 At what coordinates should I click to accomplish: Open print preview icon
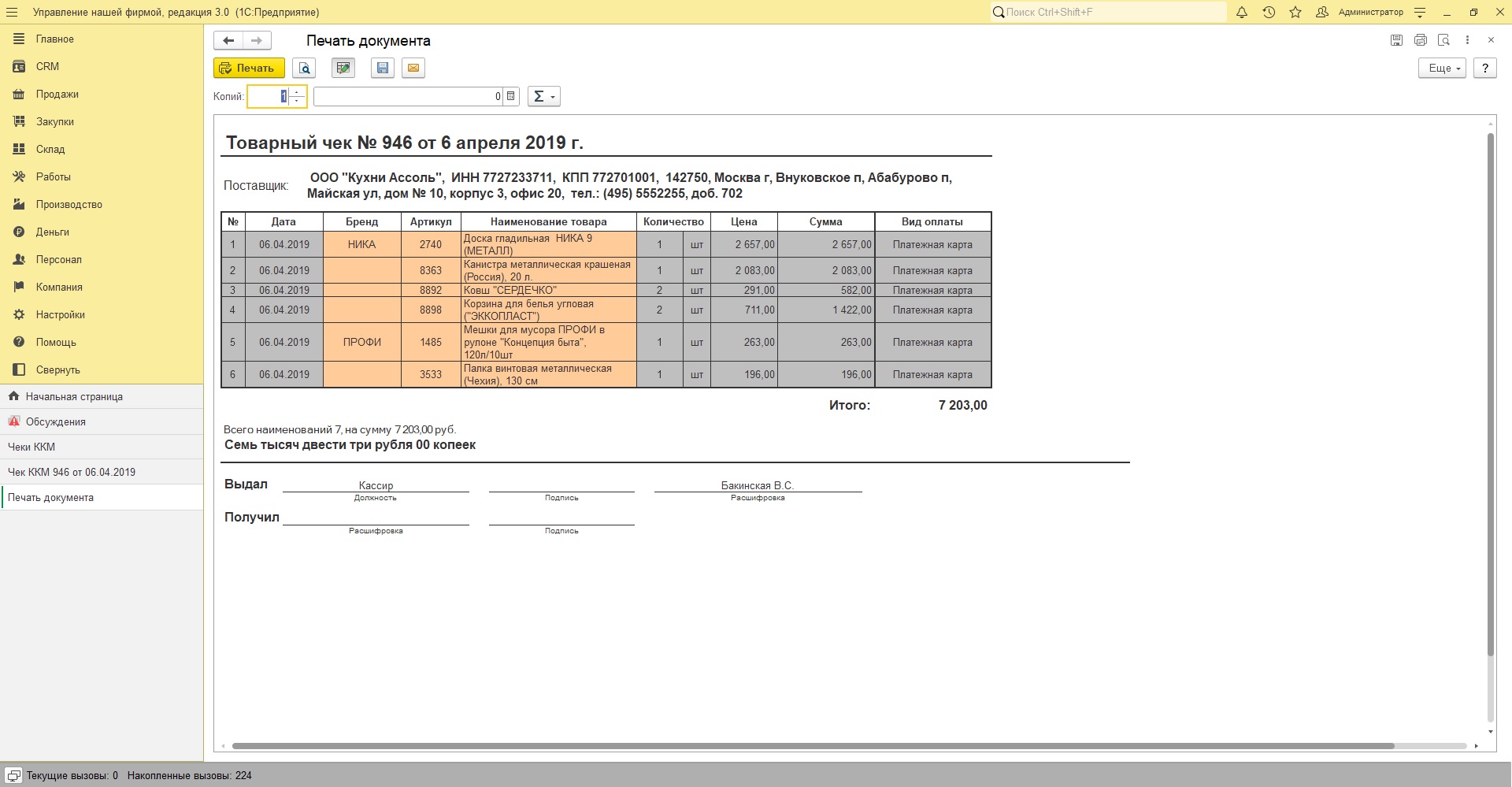click(x=304, y=68)
